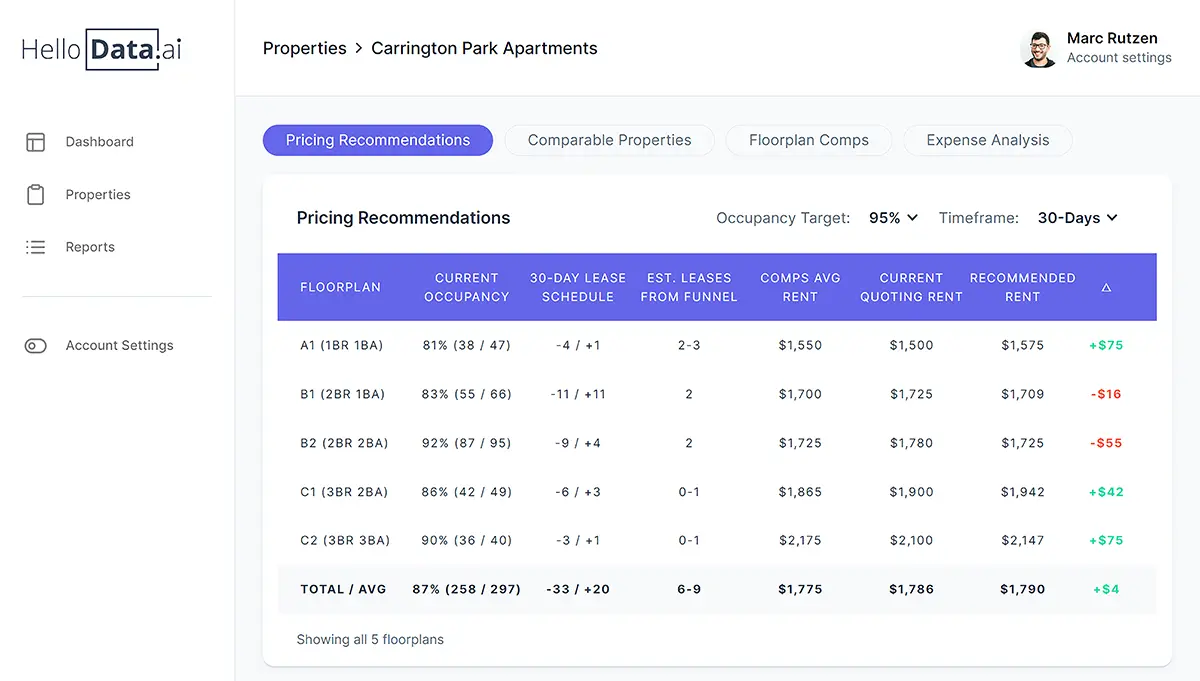Expand the 30-Days timeframe dropdown
This screenshot has height=681, width=1200.
pyautogui.click(x=1077, y=218)
